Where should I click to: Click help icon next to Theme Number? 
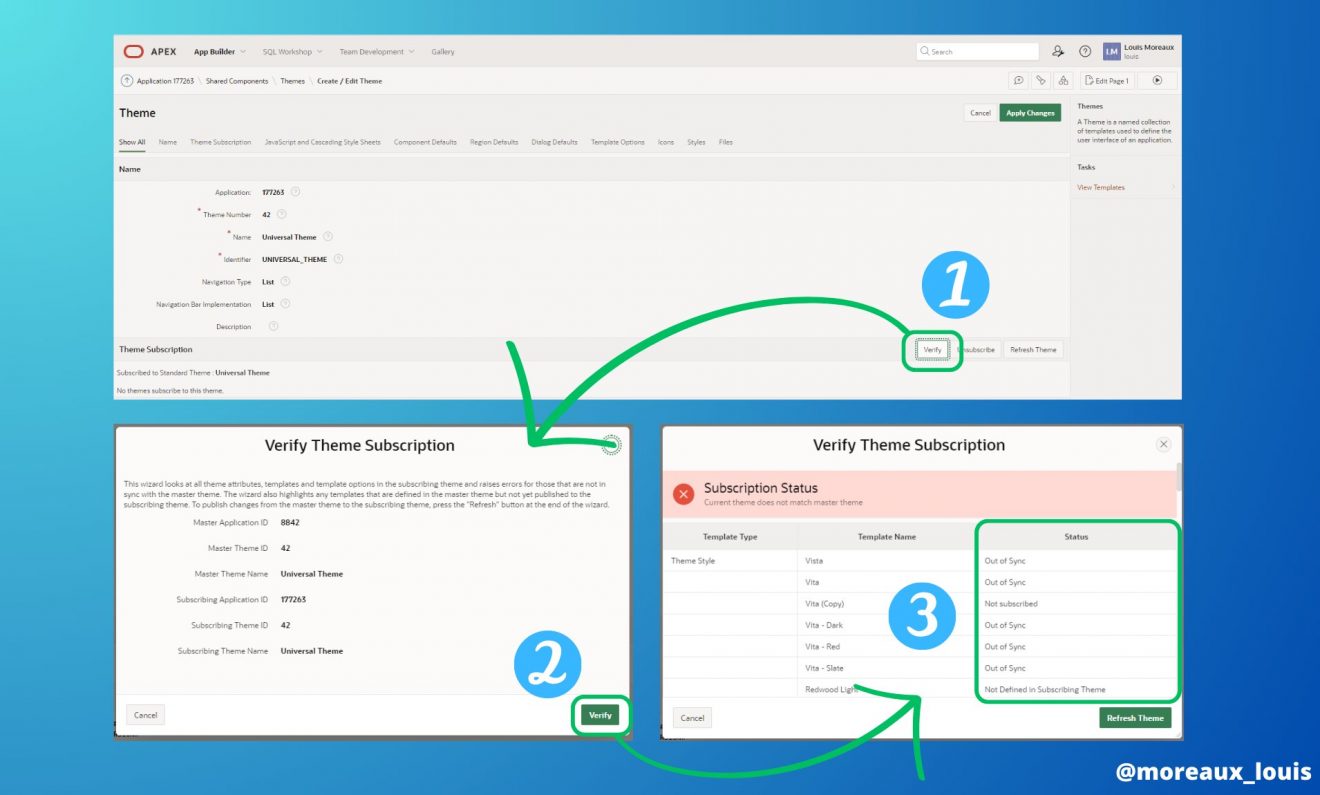click(281, 214)
